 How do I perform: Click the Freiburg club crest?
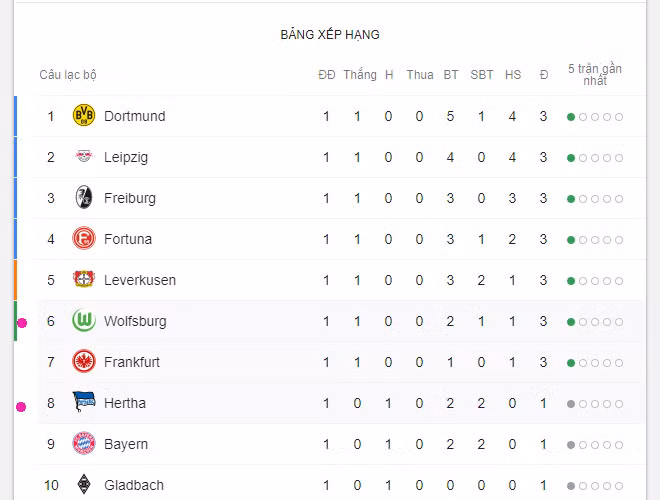(x=83, y=198)
